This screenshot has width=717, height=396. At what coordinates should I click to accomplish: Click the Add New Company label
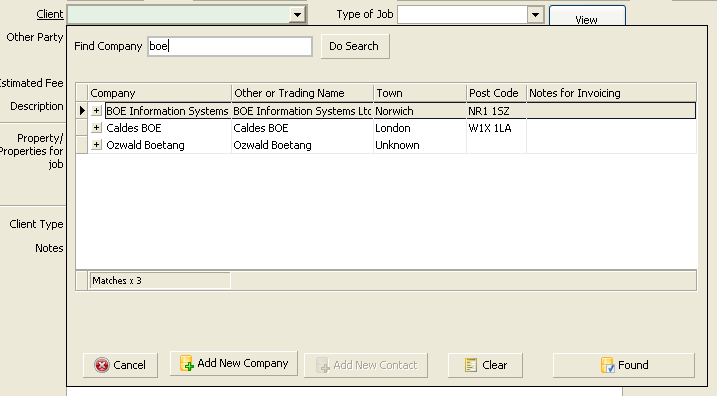tap(243, 363)
